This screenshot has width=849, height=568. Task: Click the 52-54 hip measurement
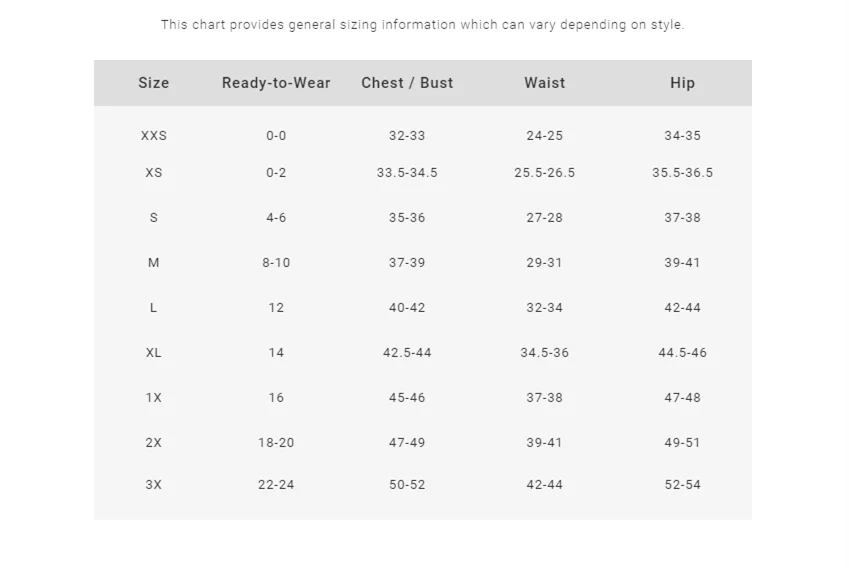click(682, 485)
